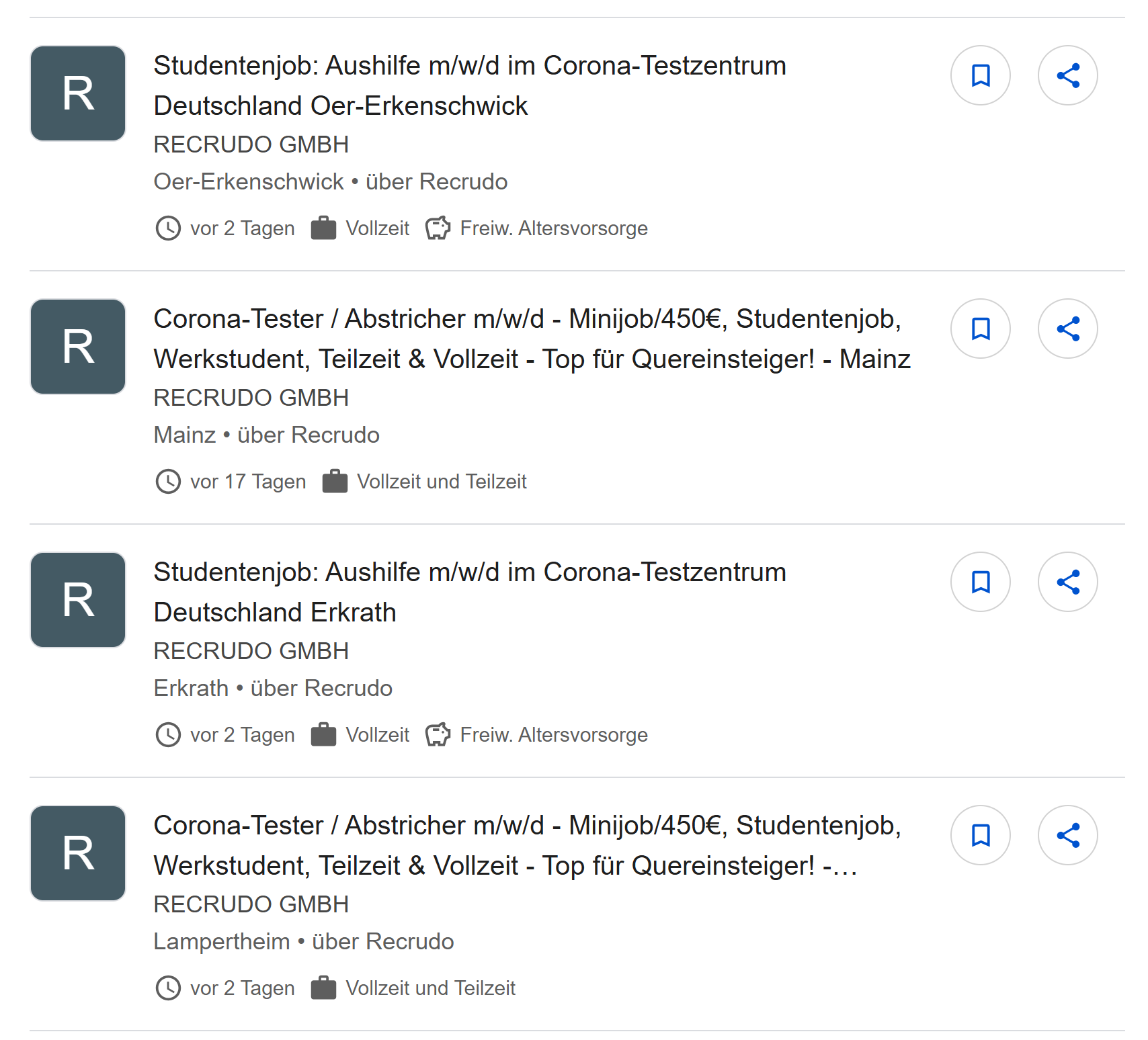
Task: Bookmark the Erkrath Aushilfe job
Action: point(981,582)
